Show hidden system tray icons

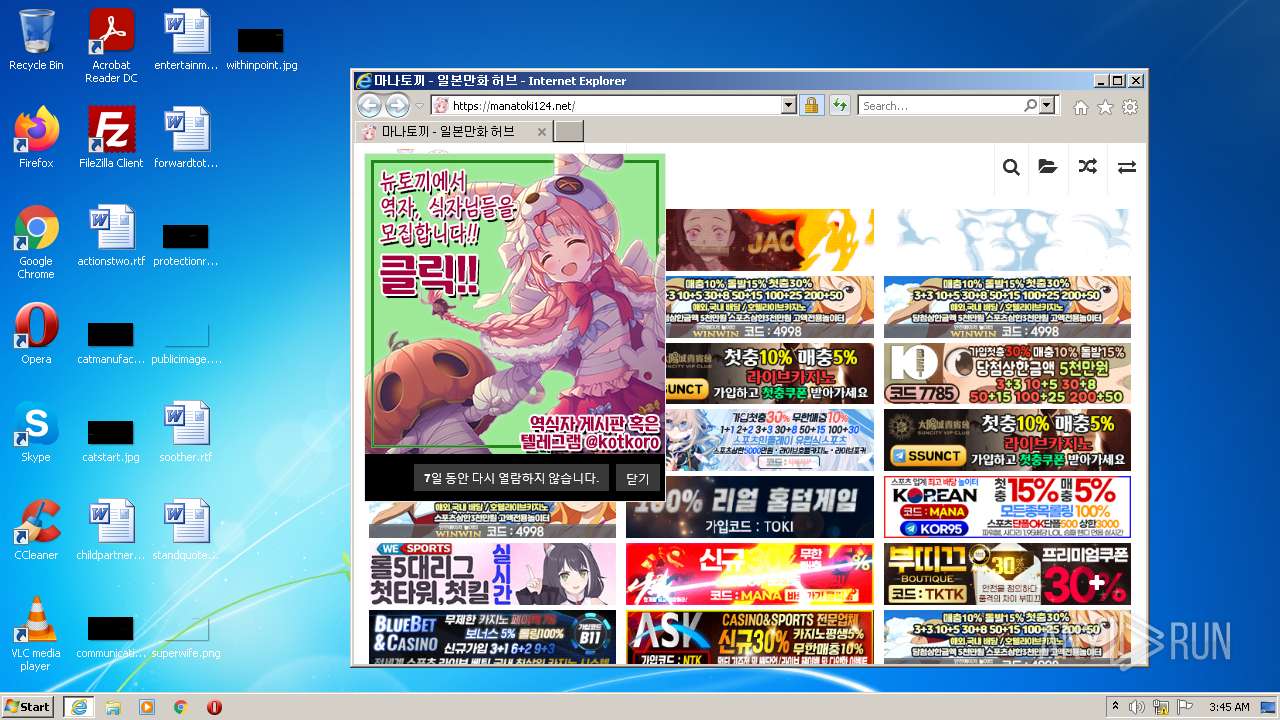pos(1115,707)
